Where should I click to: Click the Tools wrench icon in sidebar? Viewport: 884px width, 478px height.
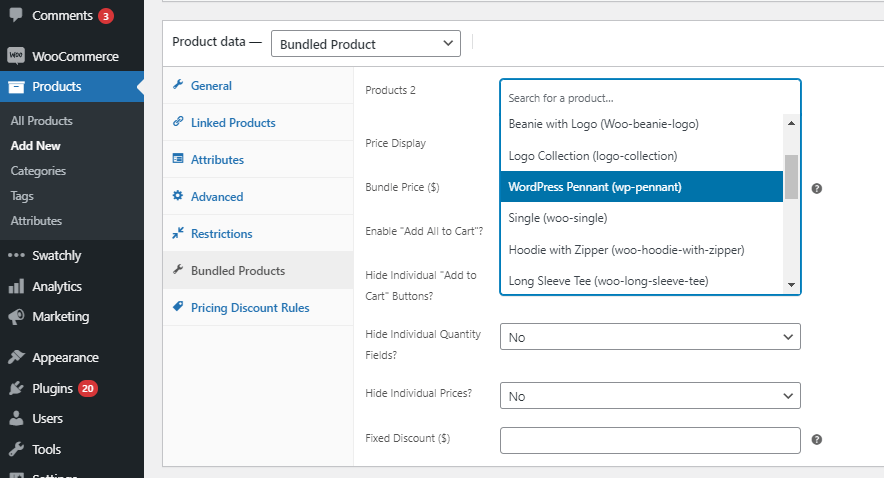16,449
